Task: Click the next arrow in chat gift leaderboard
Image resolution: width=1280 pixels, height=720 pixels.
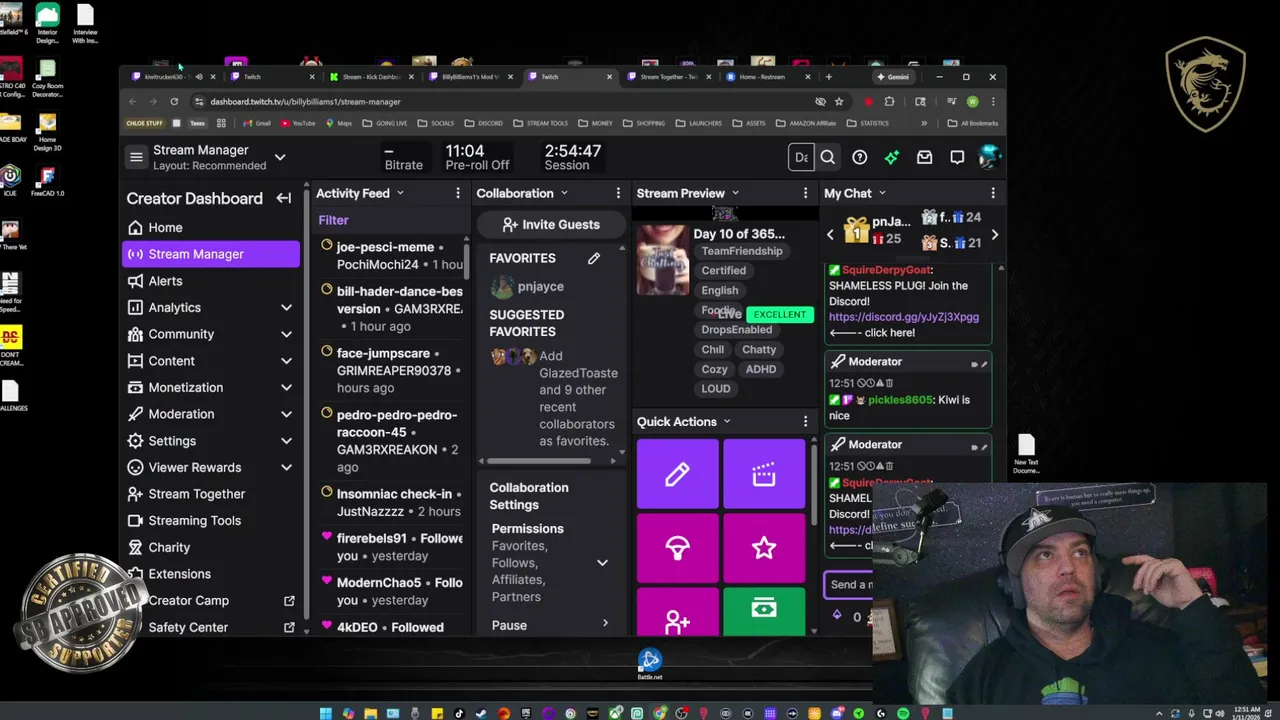Action: [994, 235]
